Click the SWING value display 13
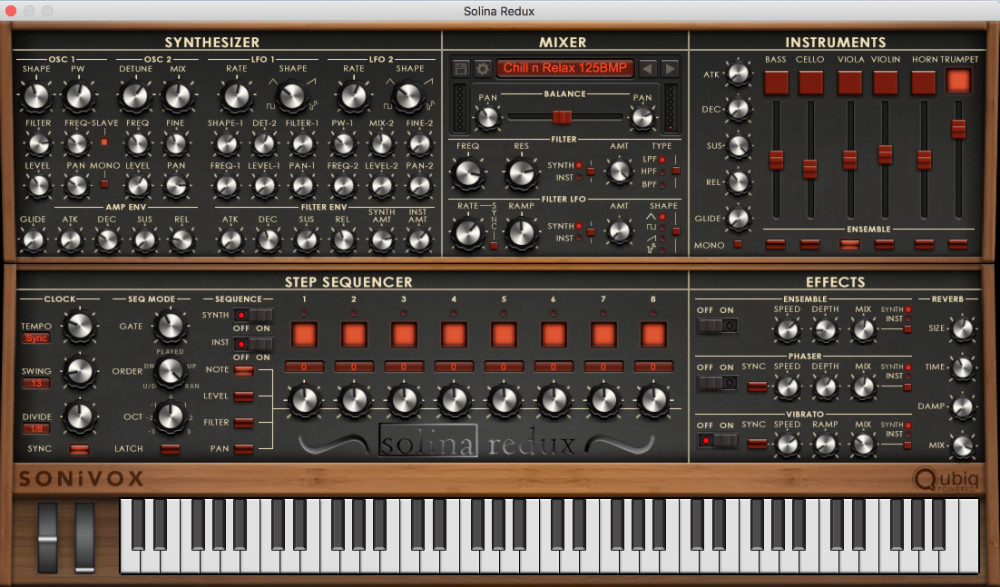Screen dimensions: 1000x587 [x=36, y=383]
